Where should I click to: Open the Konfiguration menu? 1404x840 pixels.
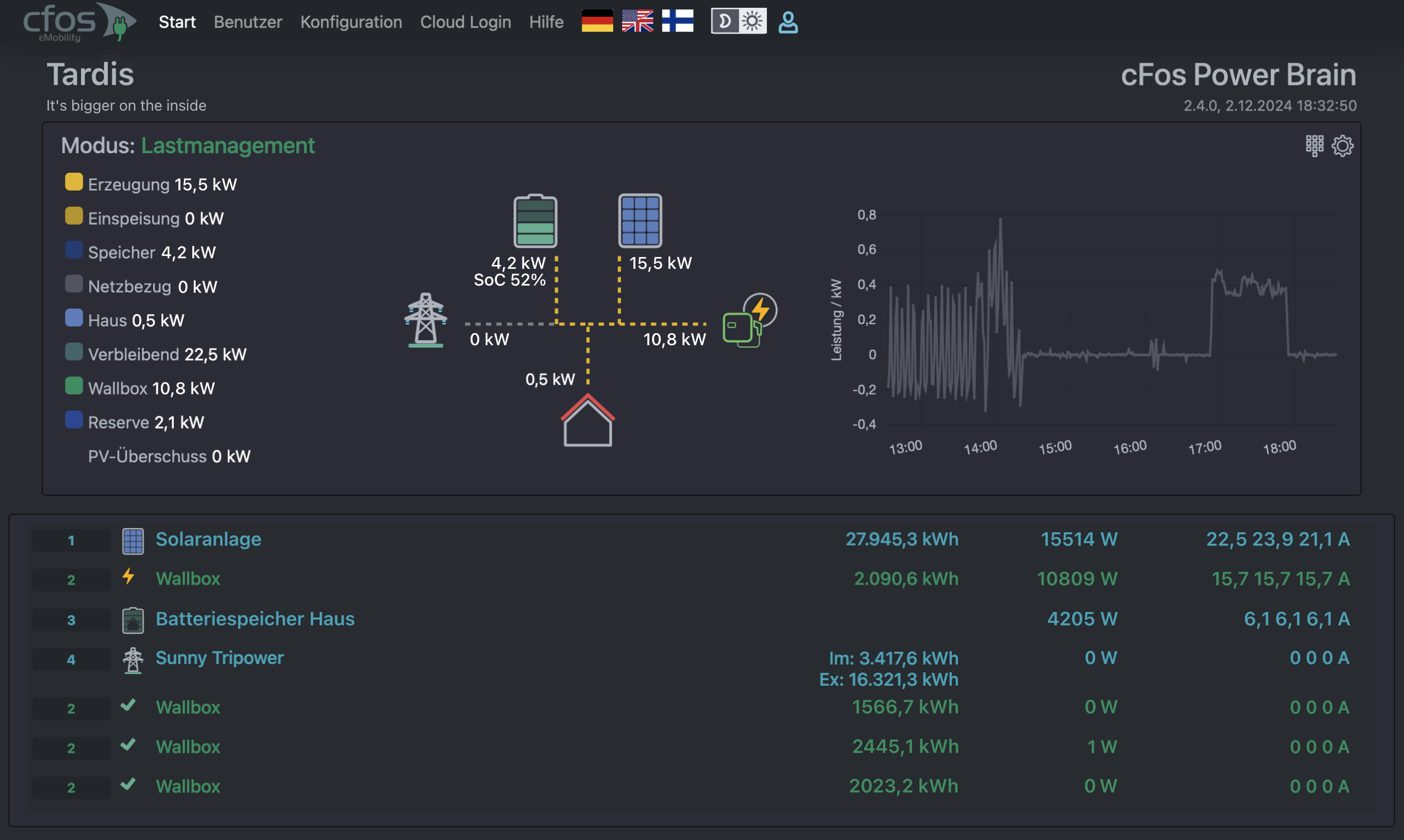coord(351,22)
